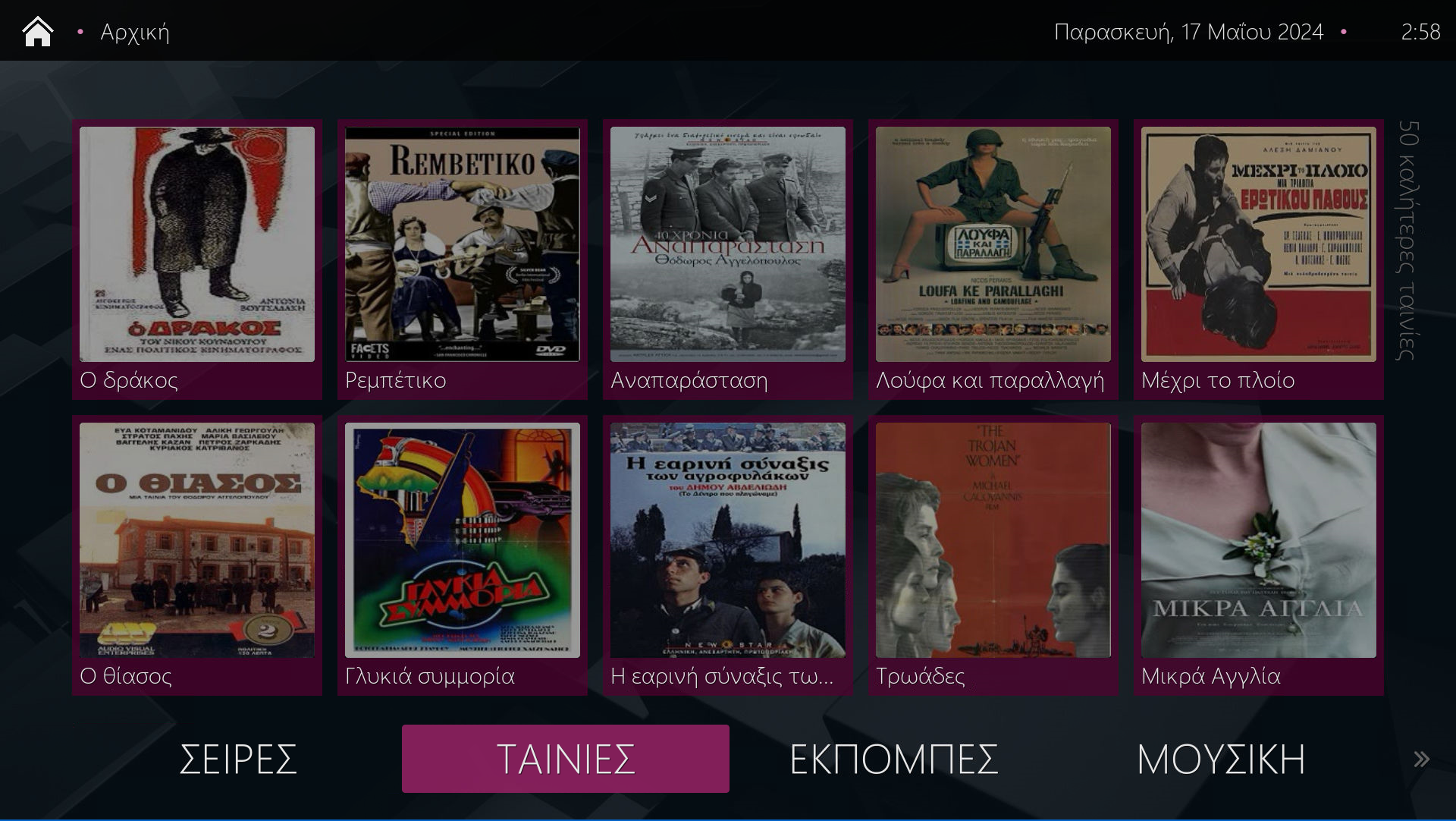Screen dimensions: 1456x821
Task: Select the Μικρά Αγγλία film thumbnail
Action: [1259, 555]
